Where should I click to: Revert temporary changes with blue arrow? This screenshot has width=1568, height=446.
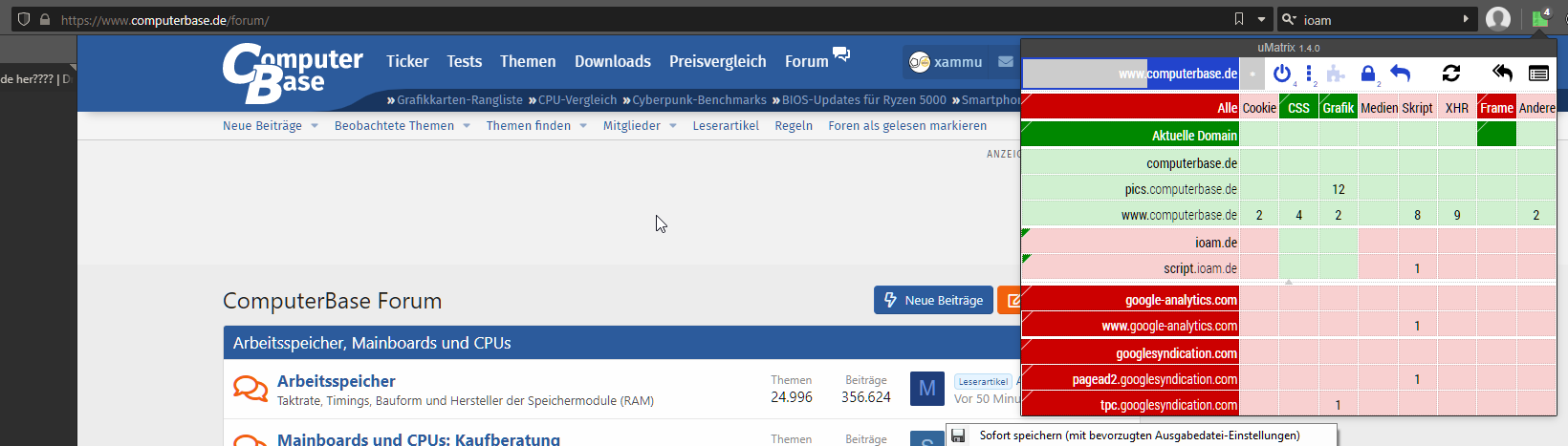(x=1400, y=74)
